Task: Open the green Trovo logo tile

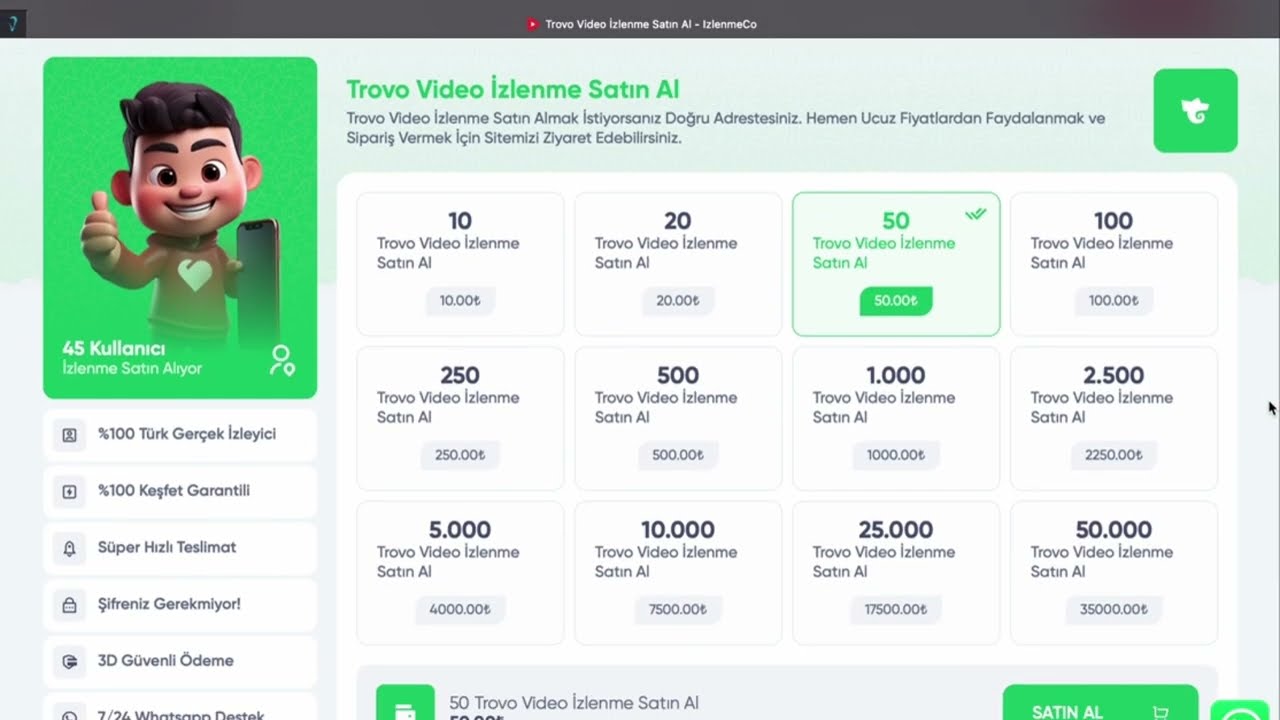Action: click(1195, 111)
